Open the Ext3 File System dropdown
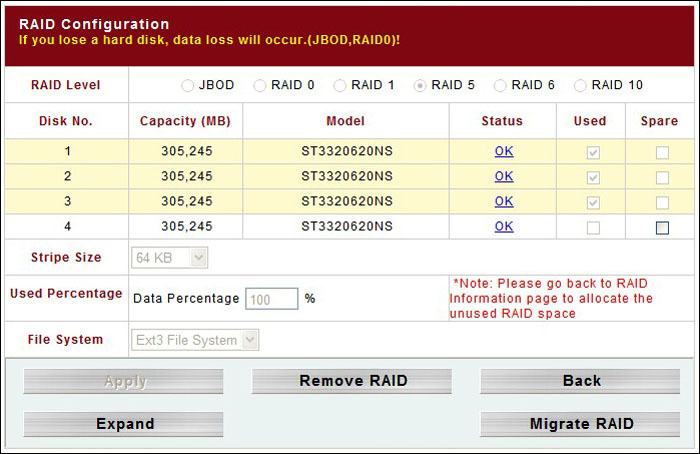The height and width of the screenshot is (454, 700). coord(195,340)
